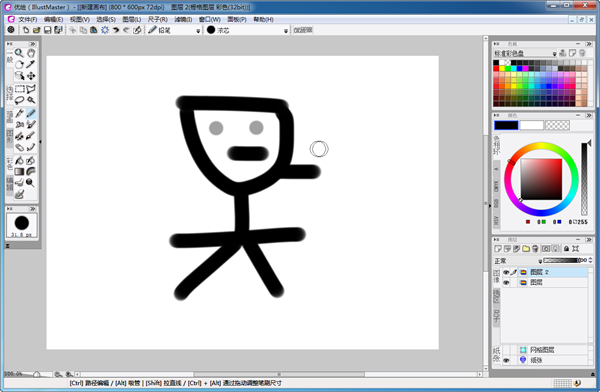Image resolution: width=600 pixels, height=392 pixels.
Task: Click the undo arrow in toolbar
Action: (116, 30)
